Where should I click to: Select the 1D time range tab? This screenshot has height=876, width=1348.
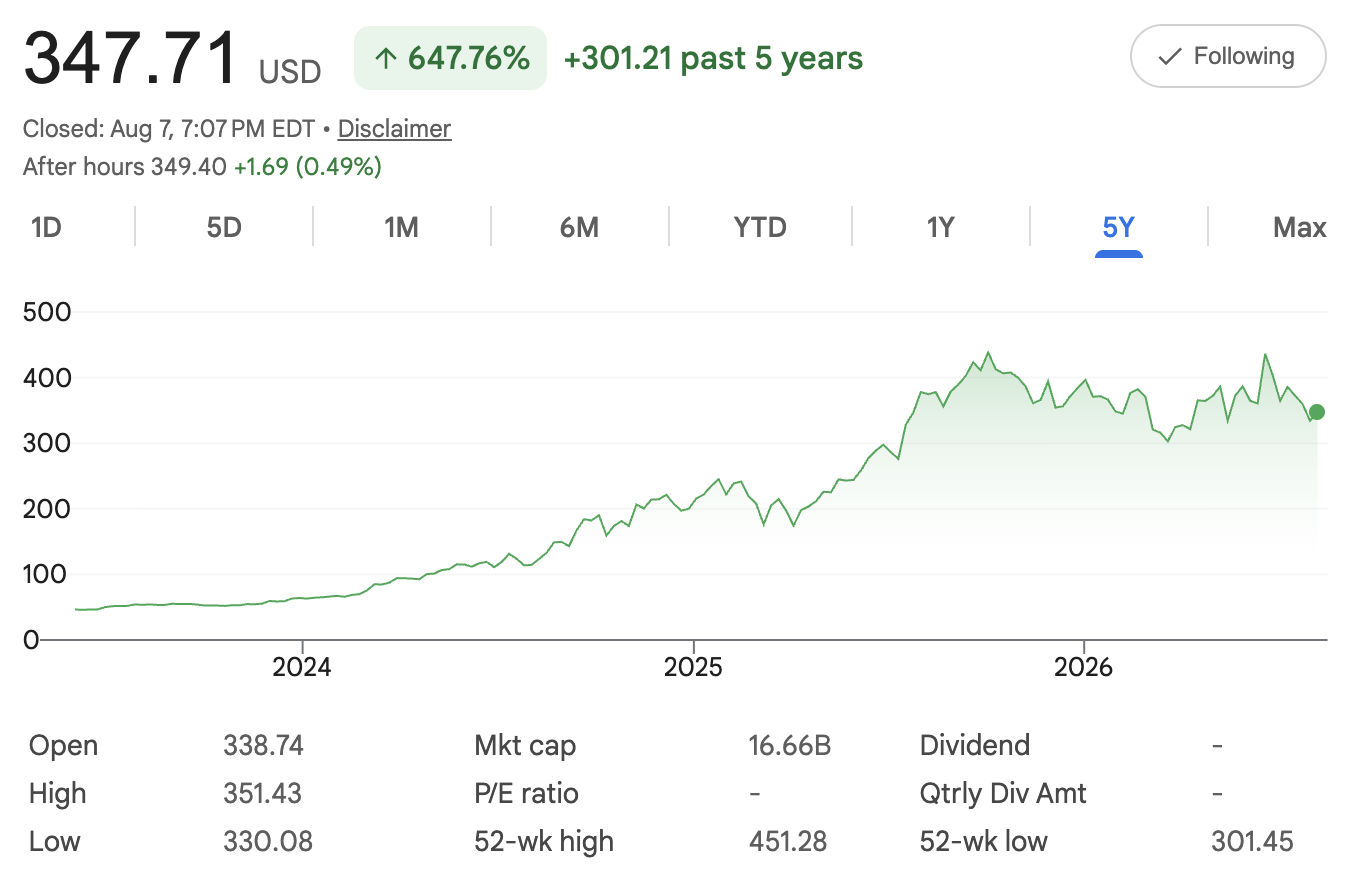pyautogui.click(x=46, y=227)
